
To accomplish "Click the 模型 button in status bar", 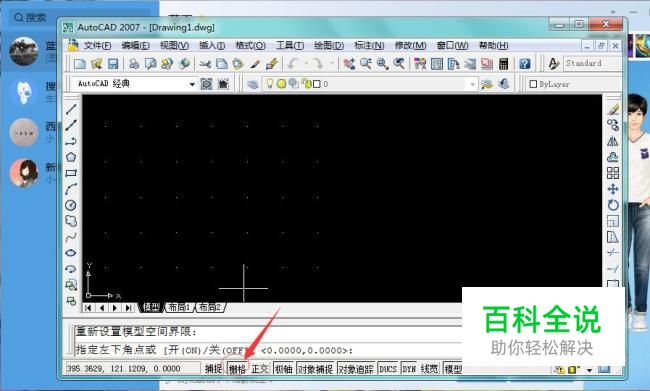I will pos(453,369).
